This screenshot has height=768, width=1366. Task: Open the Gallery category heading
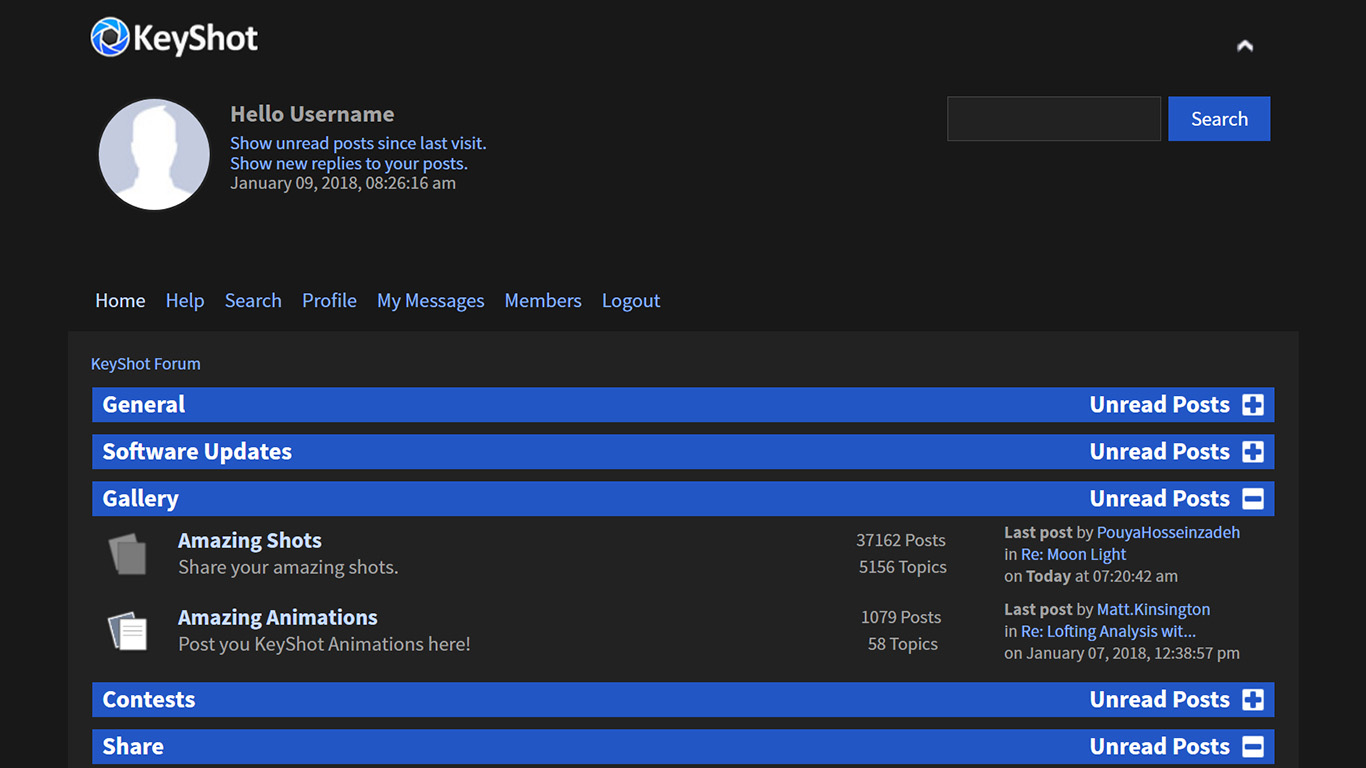coord(141,499)
